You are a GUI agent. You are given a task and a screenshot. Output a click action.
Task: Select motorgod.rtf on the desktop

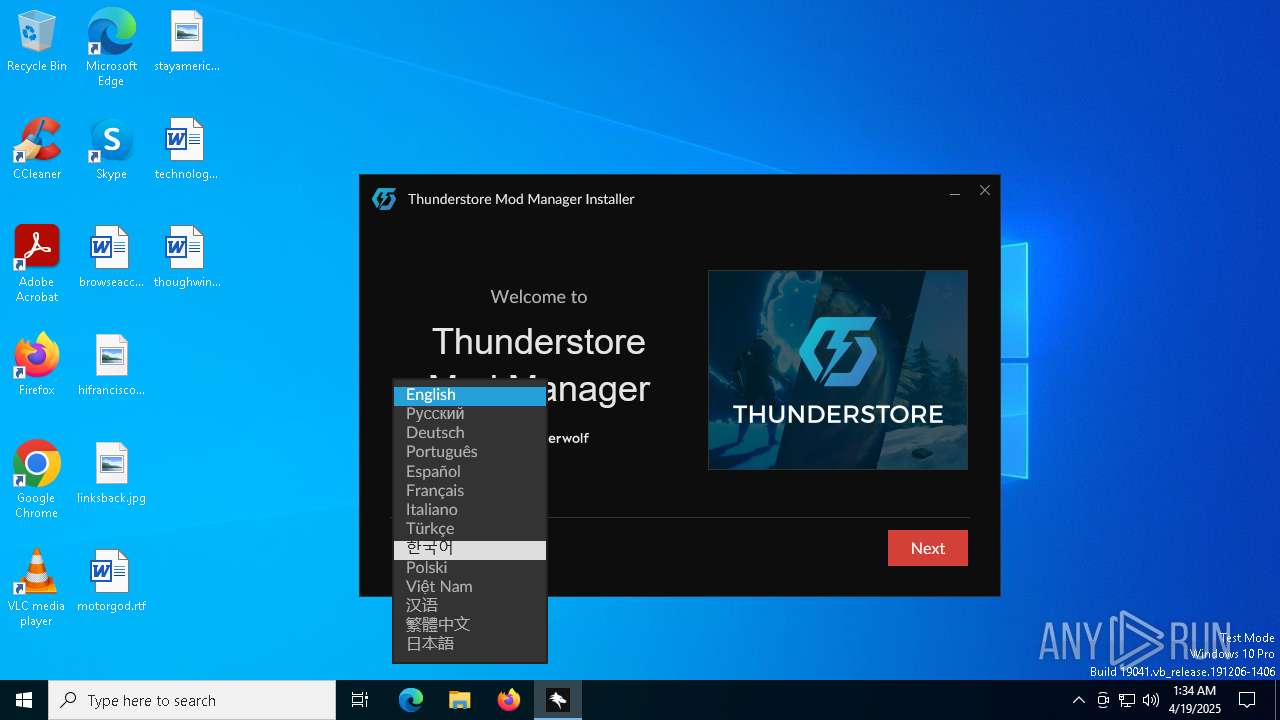pyautogui.click(x=111, y=582)
